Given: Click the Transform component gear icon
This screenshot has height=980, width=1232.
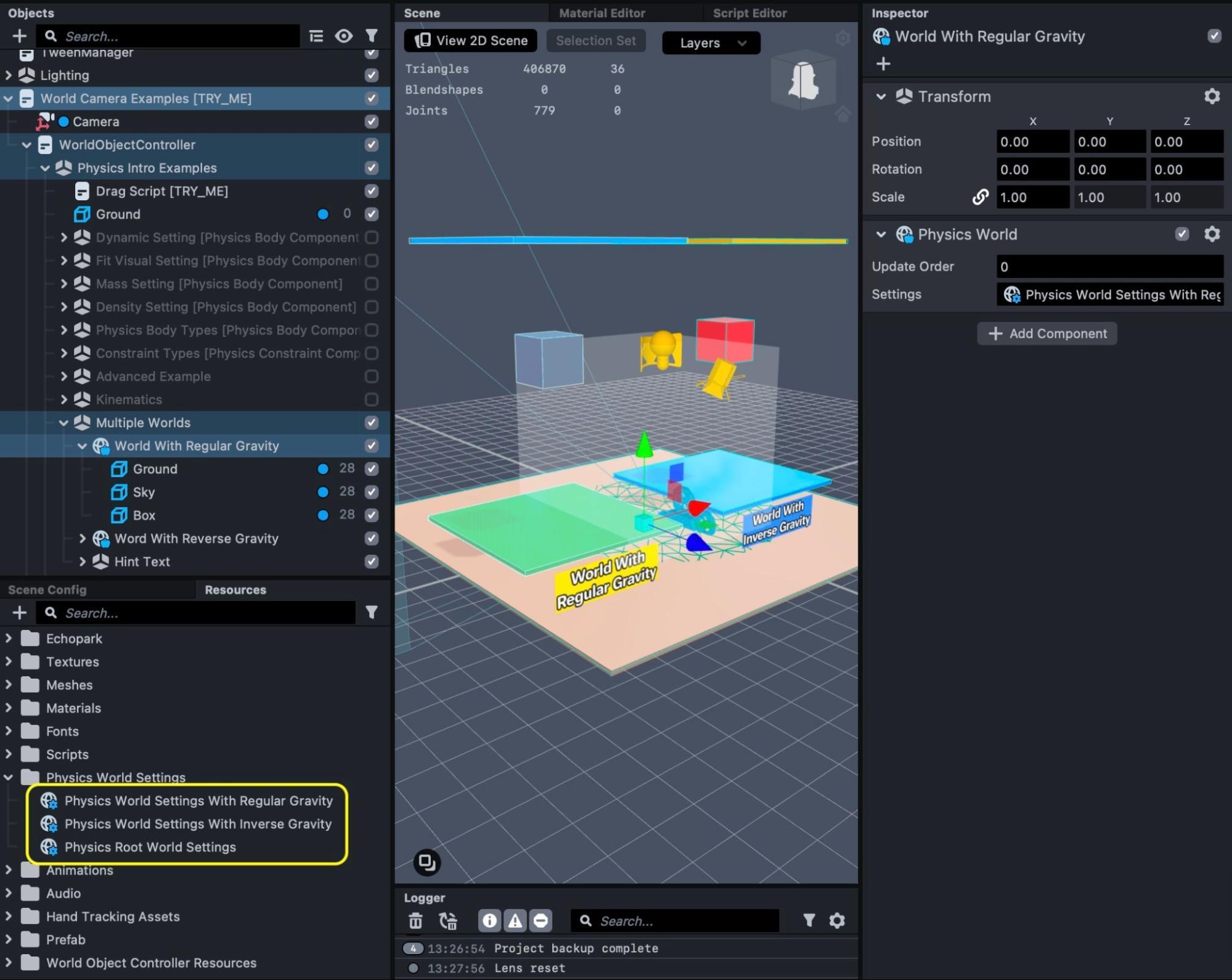Looking at the screenshot, I should coord(1212,96).
